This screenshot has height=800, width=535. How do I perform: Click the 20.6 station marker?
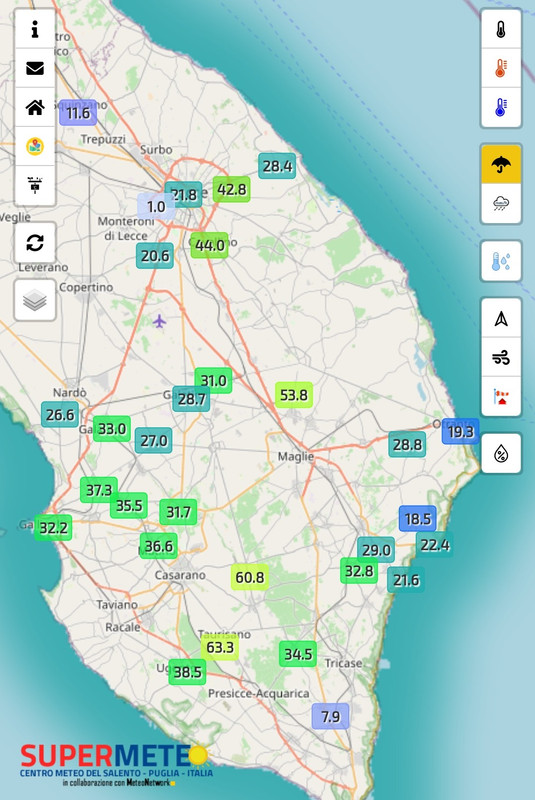[155, 256]
